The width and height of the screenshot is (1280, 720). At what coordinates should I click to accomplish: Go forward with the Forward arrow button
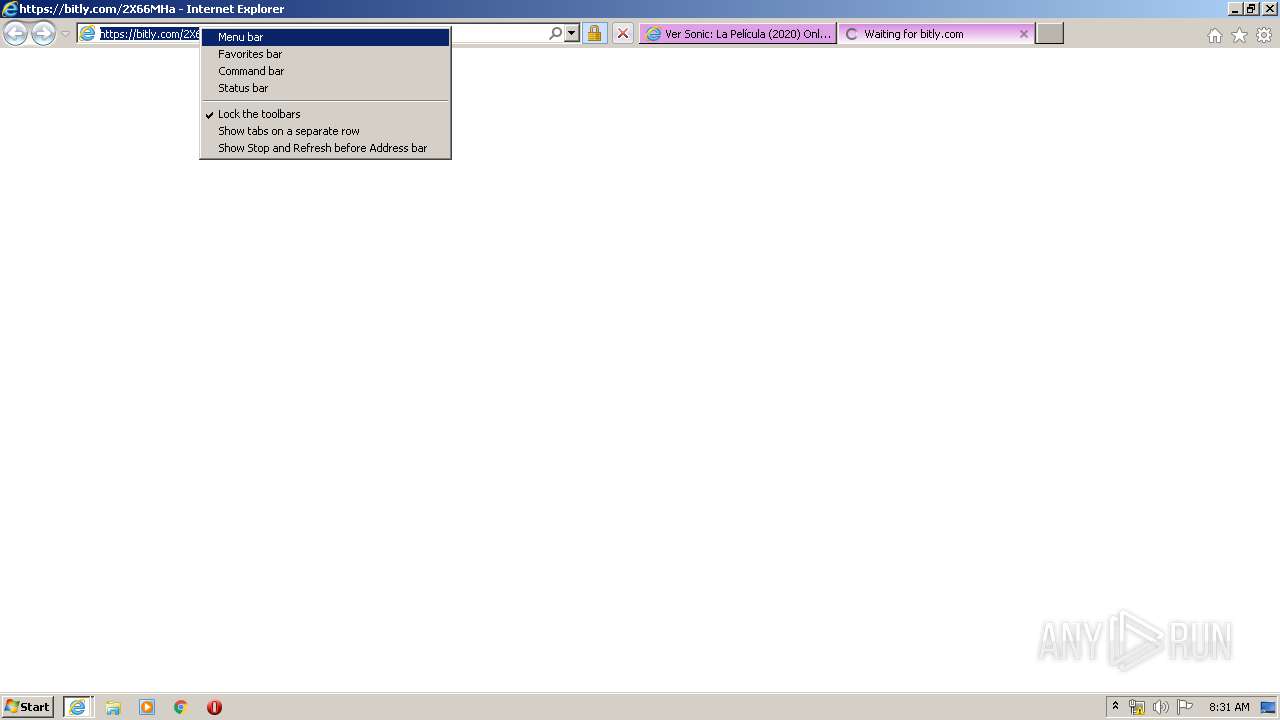click(43, 34)
